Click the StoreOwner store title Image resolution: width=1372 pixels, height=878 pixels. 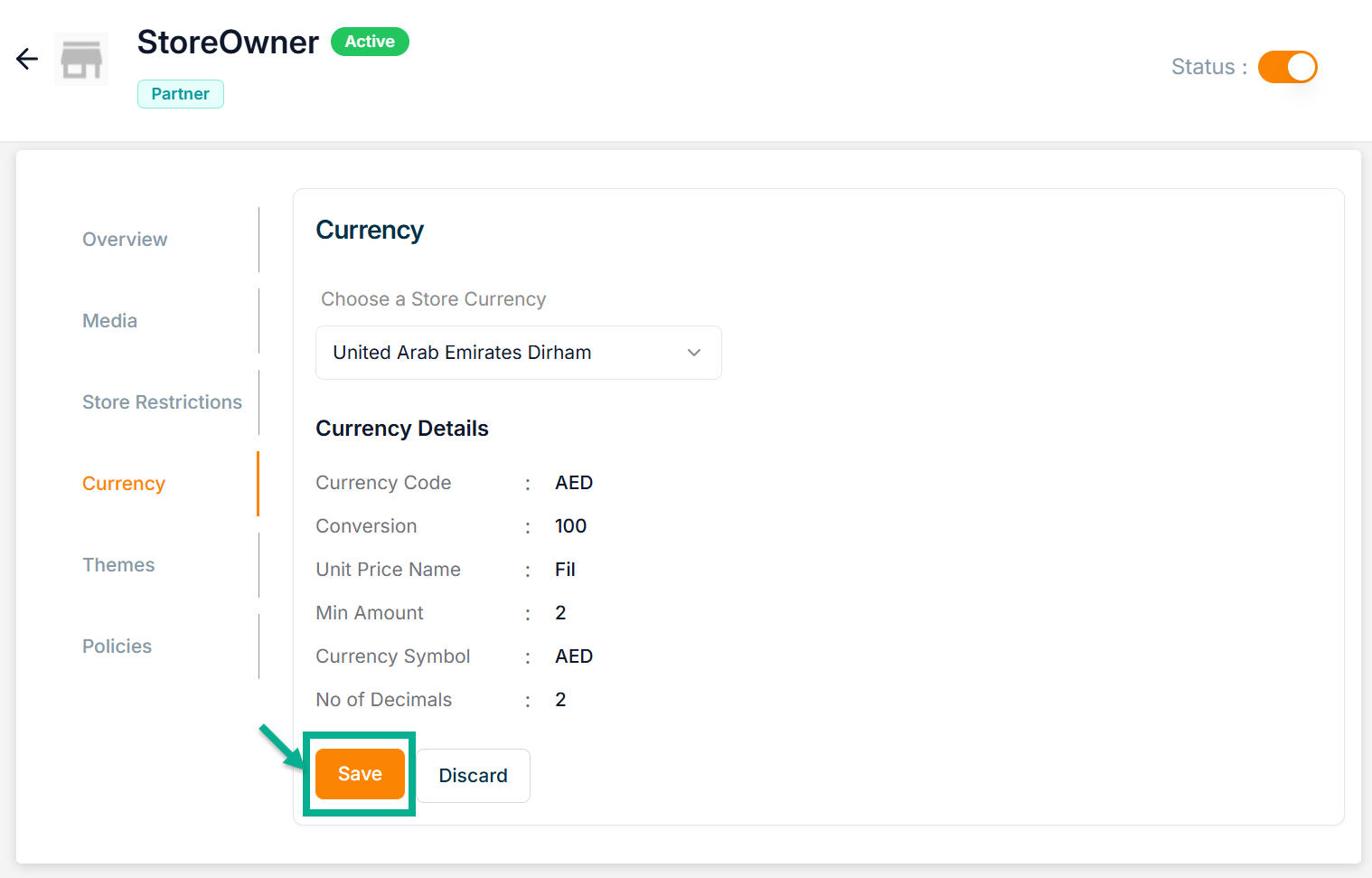228,42
